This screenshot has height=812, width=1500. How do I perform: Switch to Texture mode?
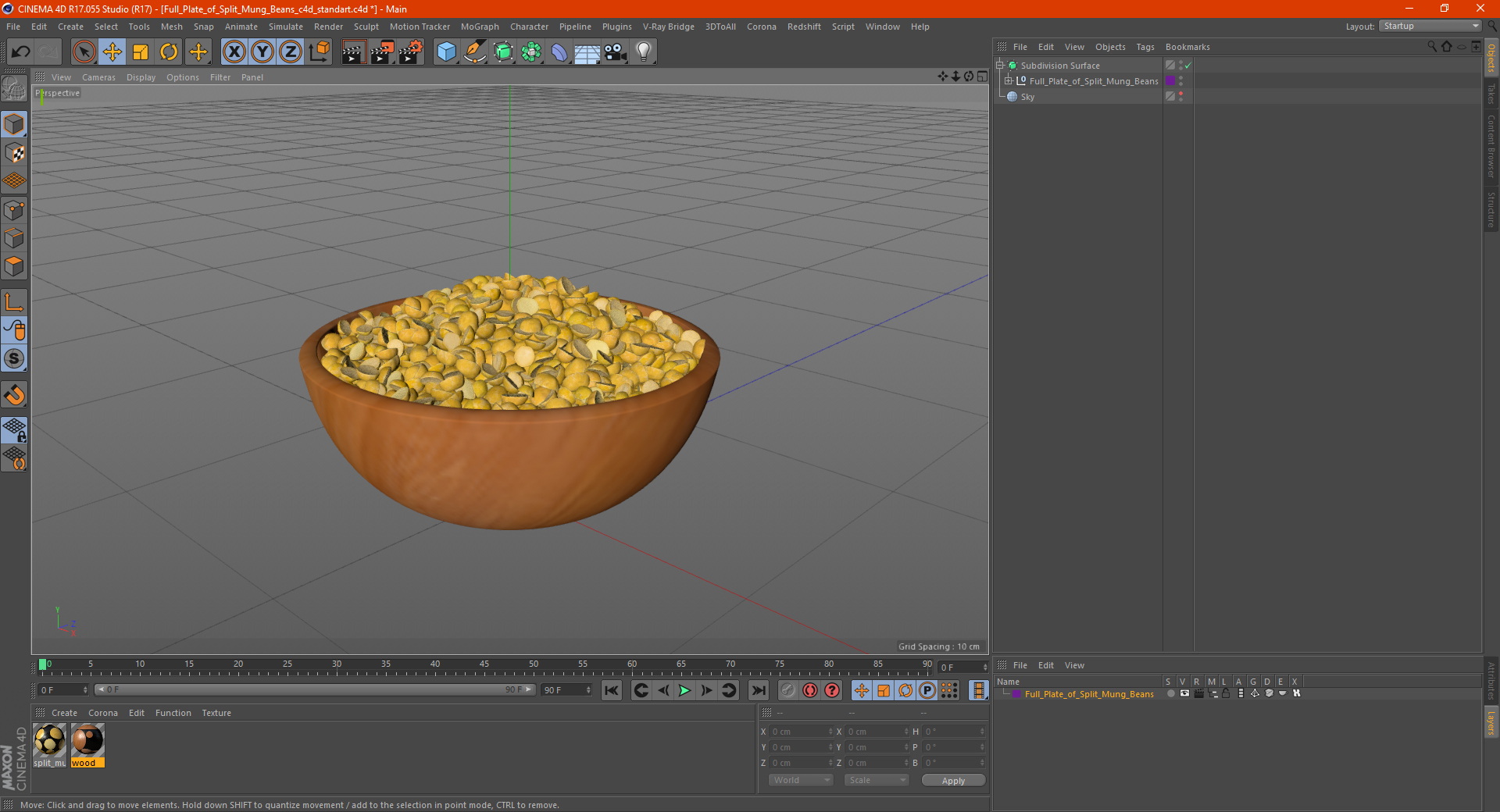[x=14, y=153]
